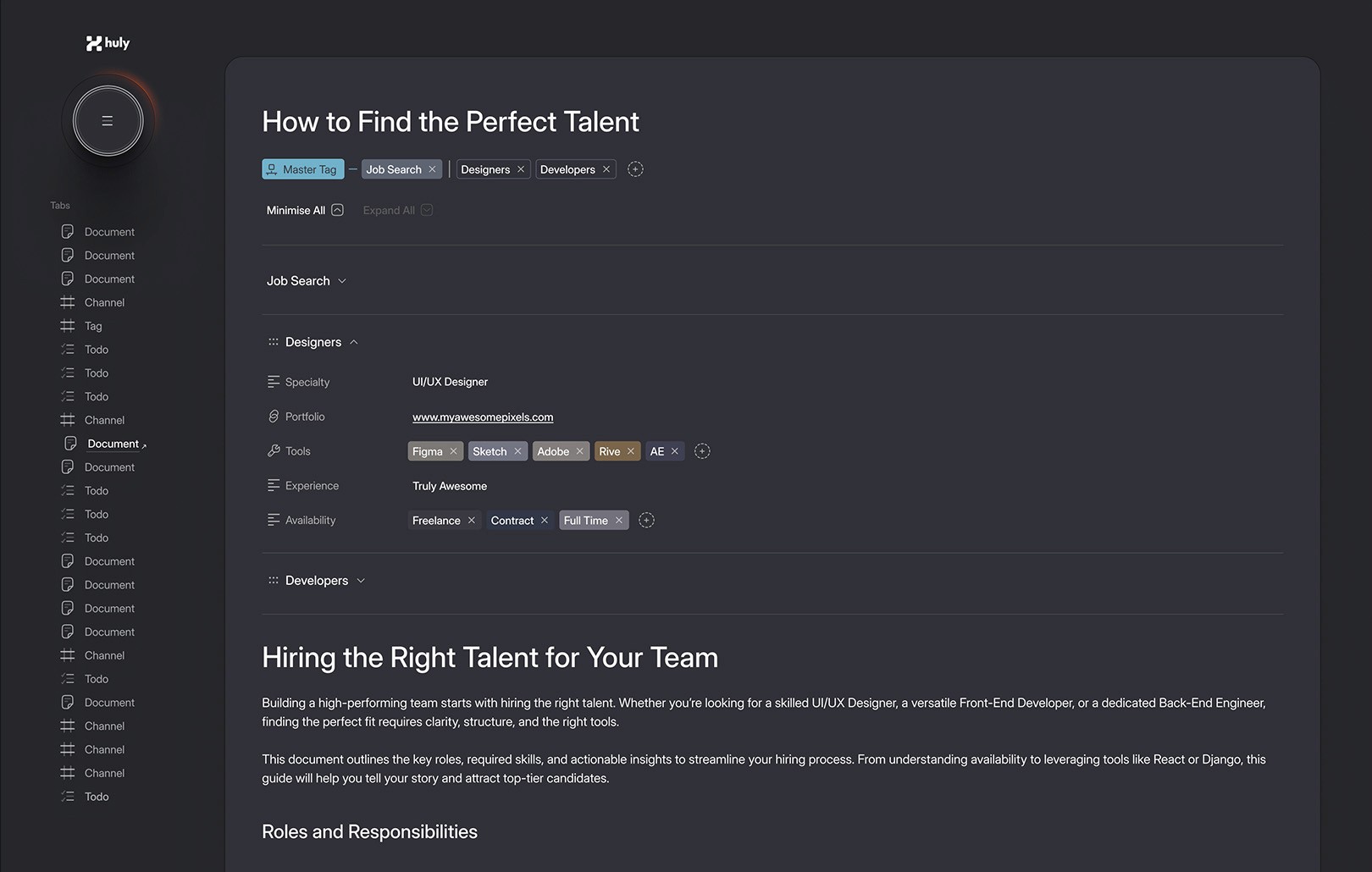Remove the Designers tag from header

(x=521, y=169)
